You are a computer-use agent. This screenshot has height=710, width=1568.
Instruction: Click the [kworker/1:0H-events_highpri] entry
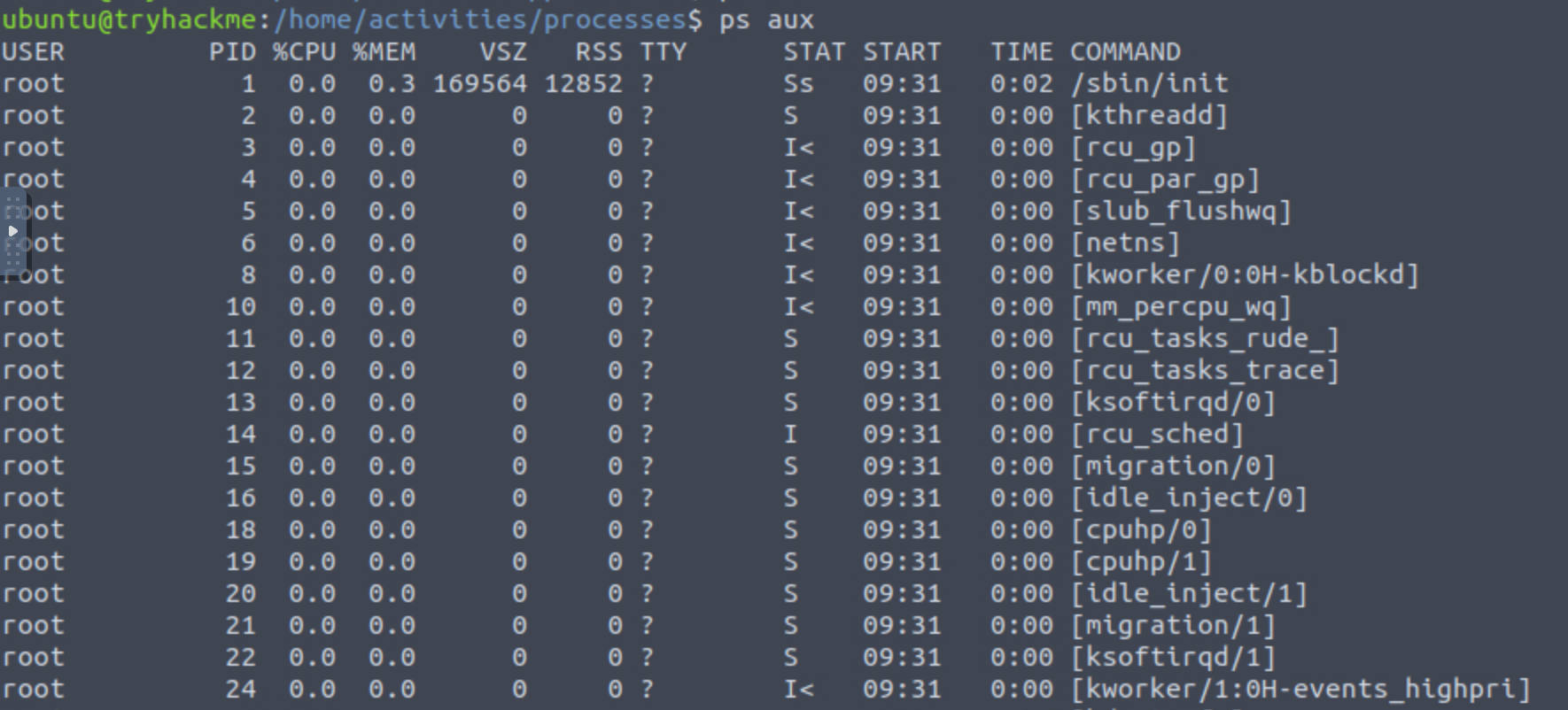1300,690
